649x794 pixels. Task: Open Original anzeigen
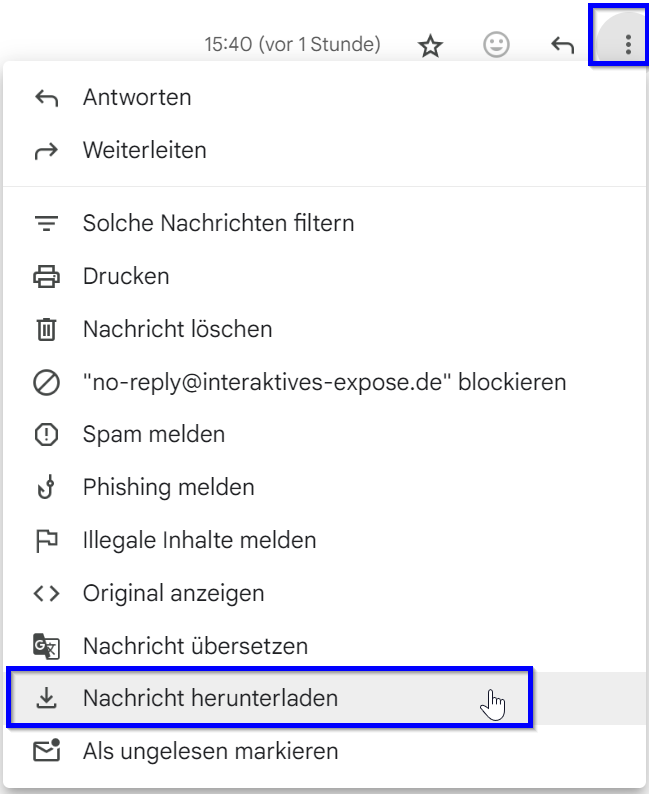click(173, 594)
